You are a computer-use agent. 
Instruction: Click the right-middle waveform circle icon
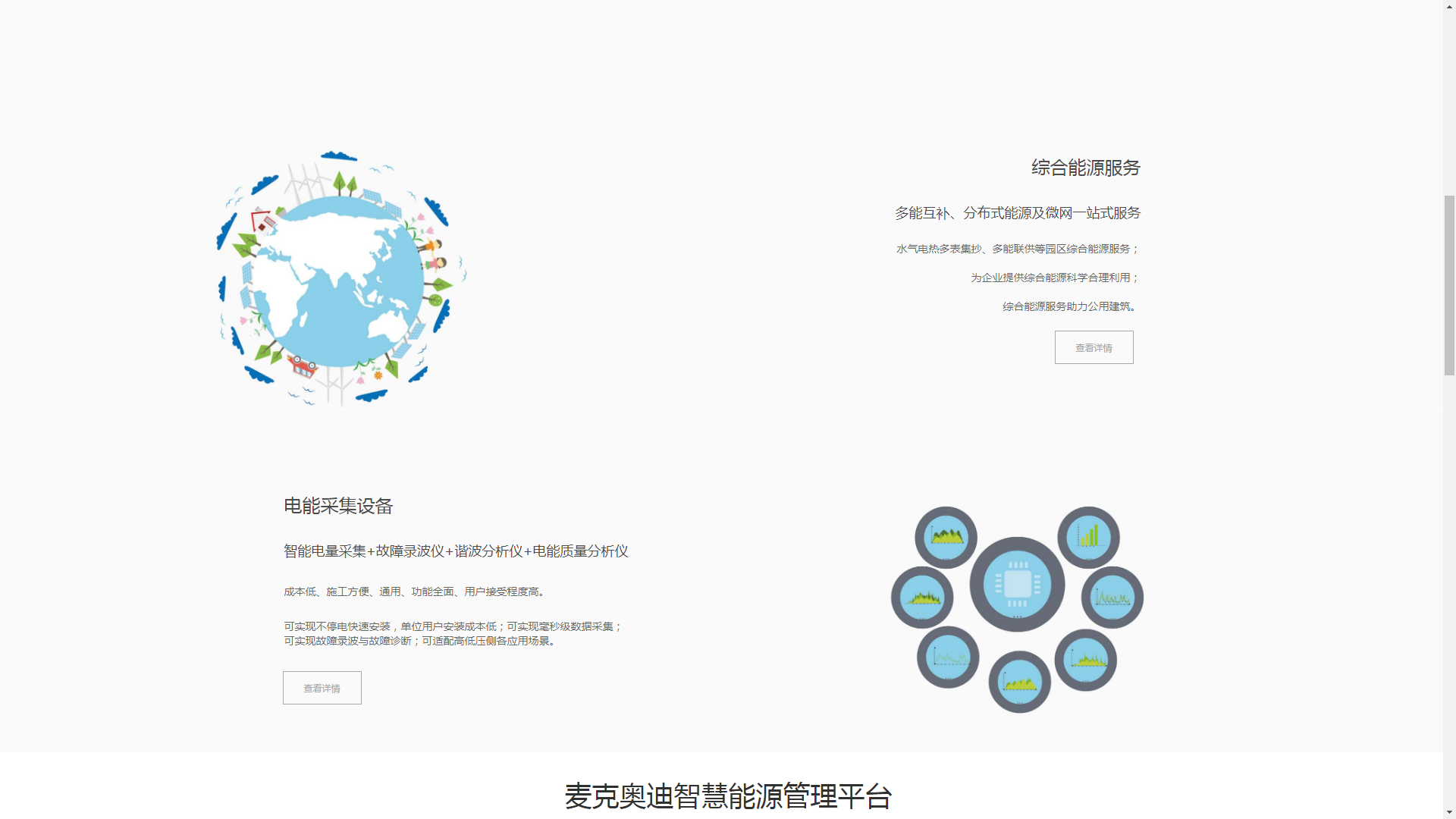click(1112, 598)
